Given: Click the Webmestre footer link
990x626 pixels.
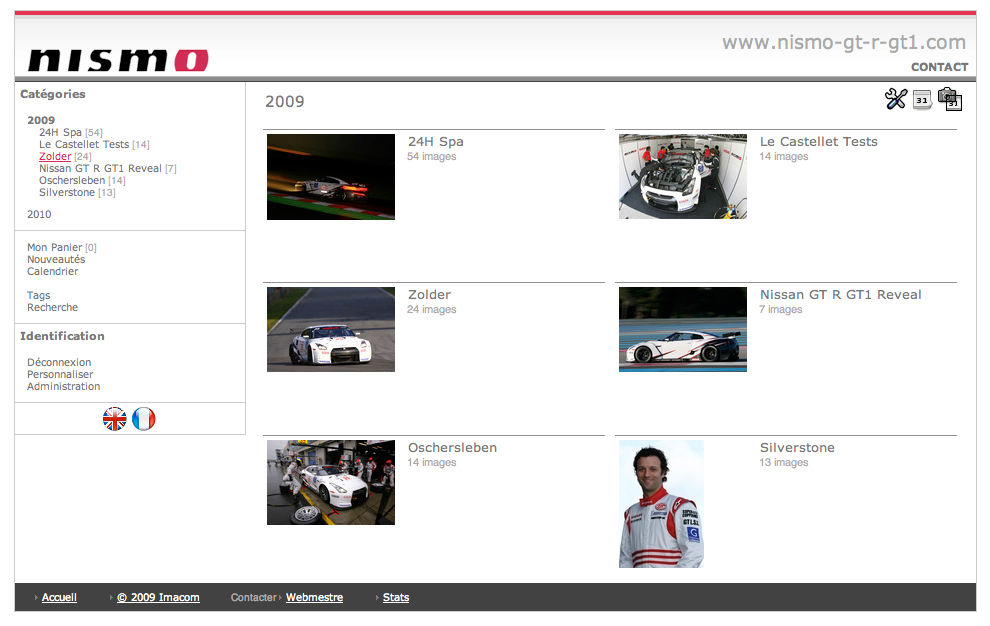Looking at the screenshot, I should (314, 598).
